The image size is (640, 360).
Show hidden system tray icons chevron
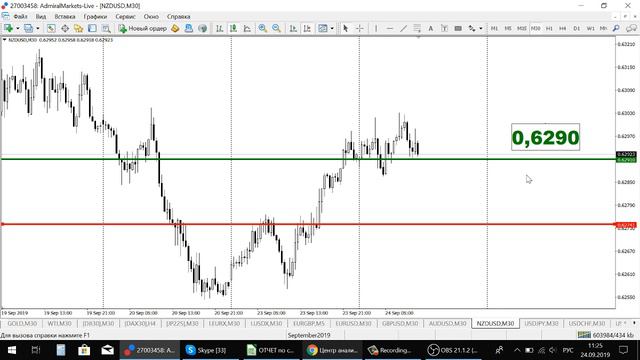pyautogui.click(x=517, y=350)
